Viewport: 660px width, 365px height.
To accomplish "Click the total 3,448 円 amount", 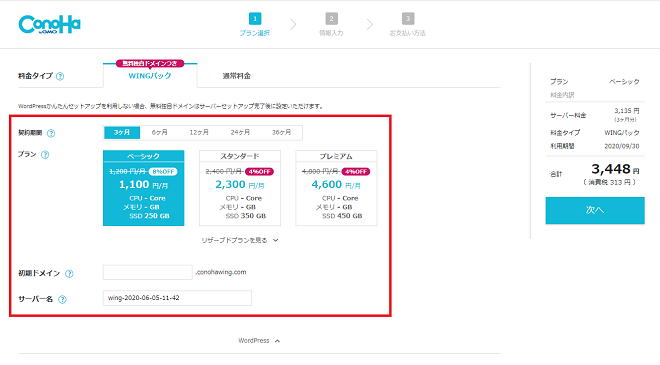I will click(615, 169).
